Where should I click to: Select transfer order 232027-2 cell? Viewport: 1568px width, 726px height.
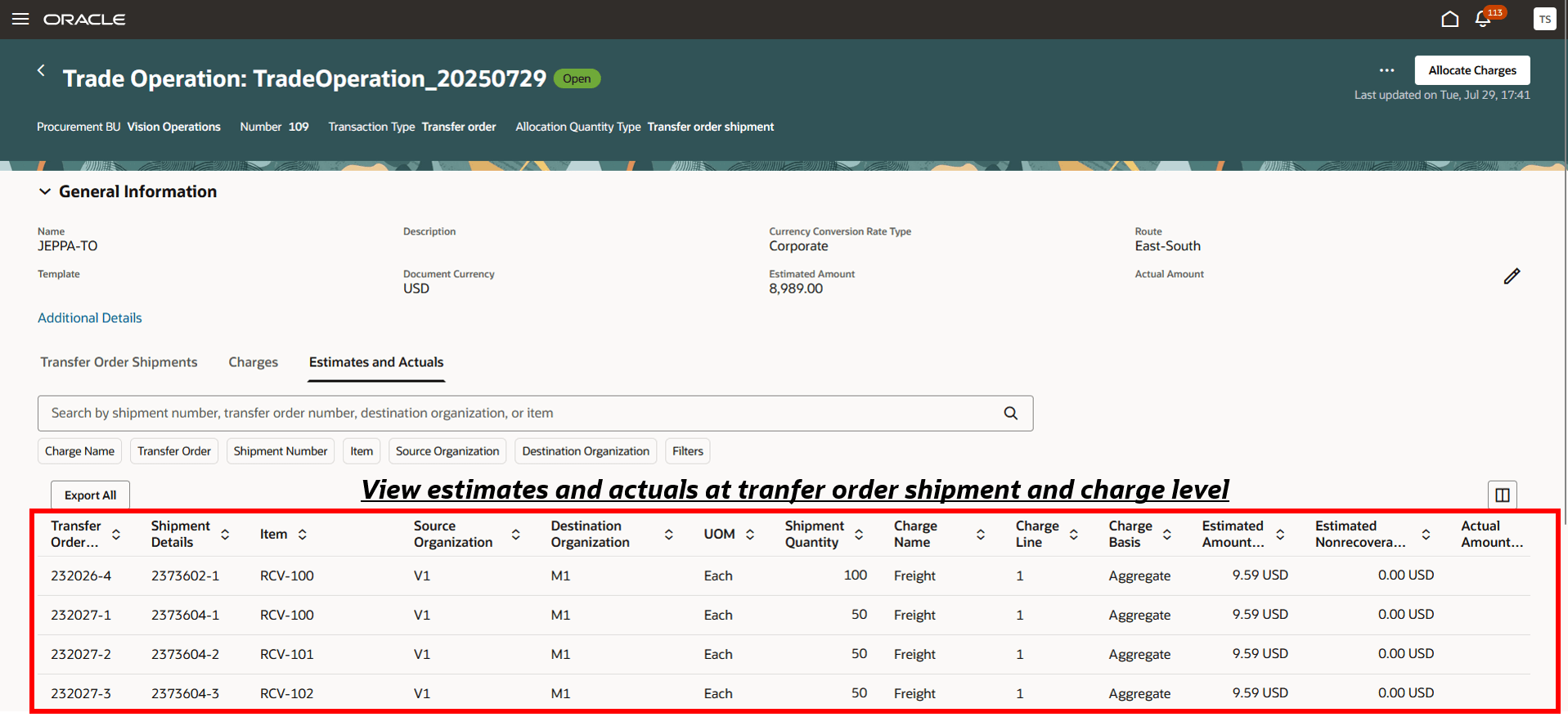pos(81,654)
